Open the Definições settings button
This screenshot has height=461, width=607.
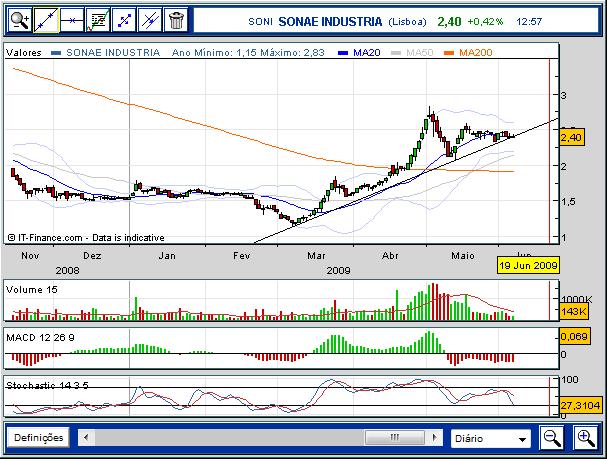pyautogui.click(x=38, y=437)
